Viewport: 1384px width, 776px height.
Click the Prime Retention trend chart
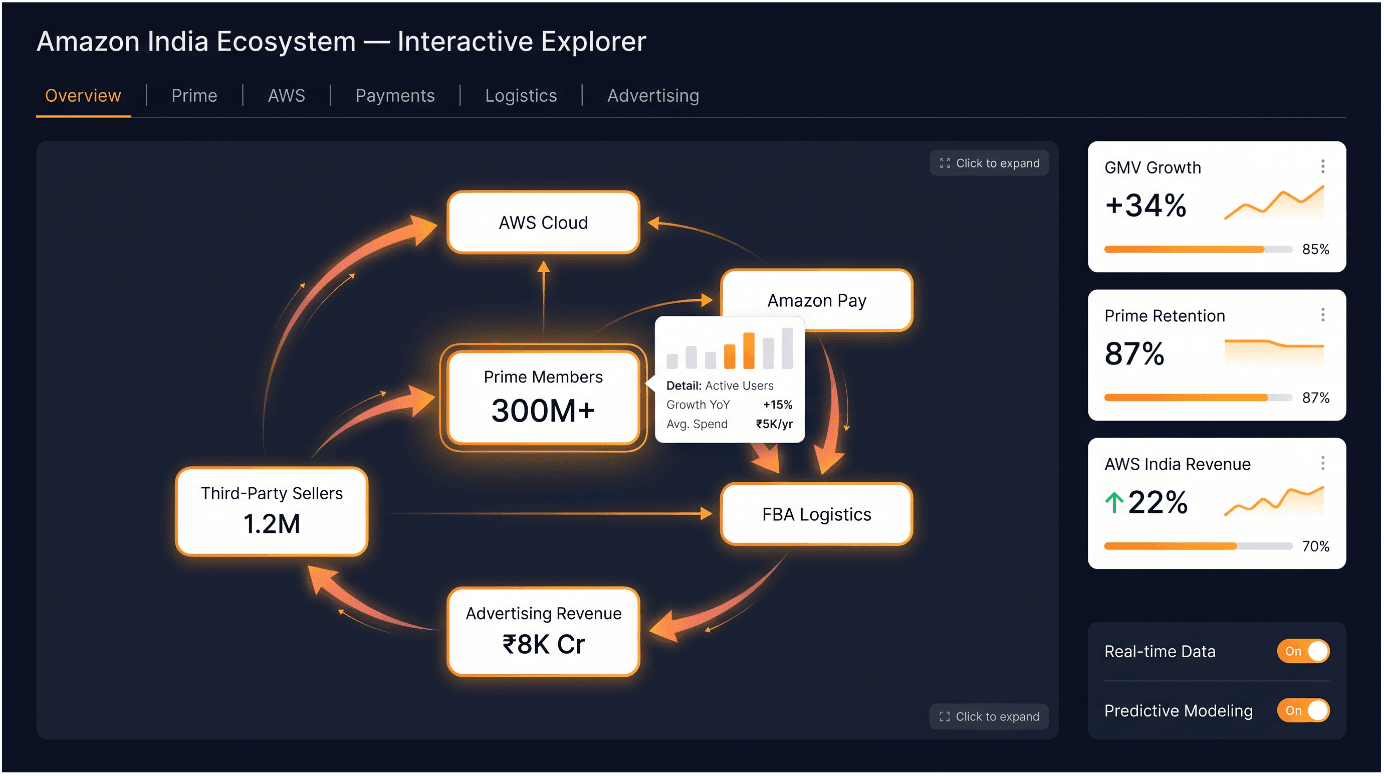click(x=1274, y=353)
